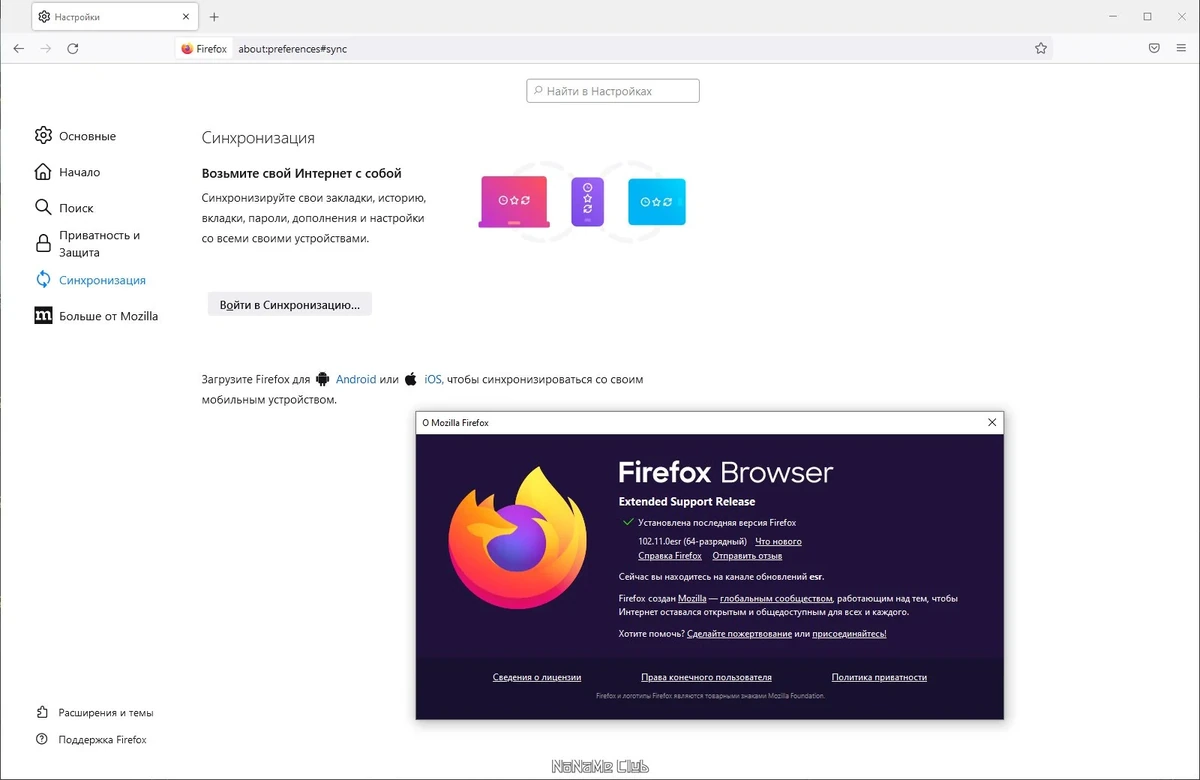This screenshot has width=1200, height=780.
Task: Click Войти в Синхронизацию button
Action: coord(290,304)
